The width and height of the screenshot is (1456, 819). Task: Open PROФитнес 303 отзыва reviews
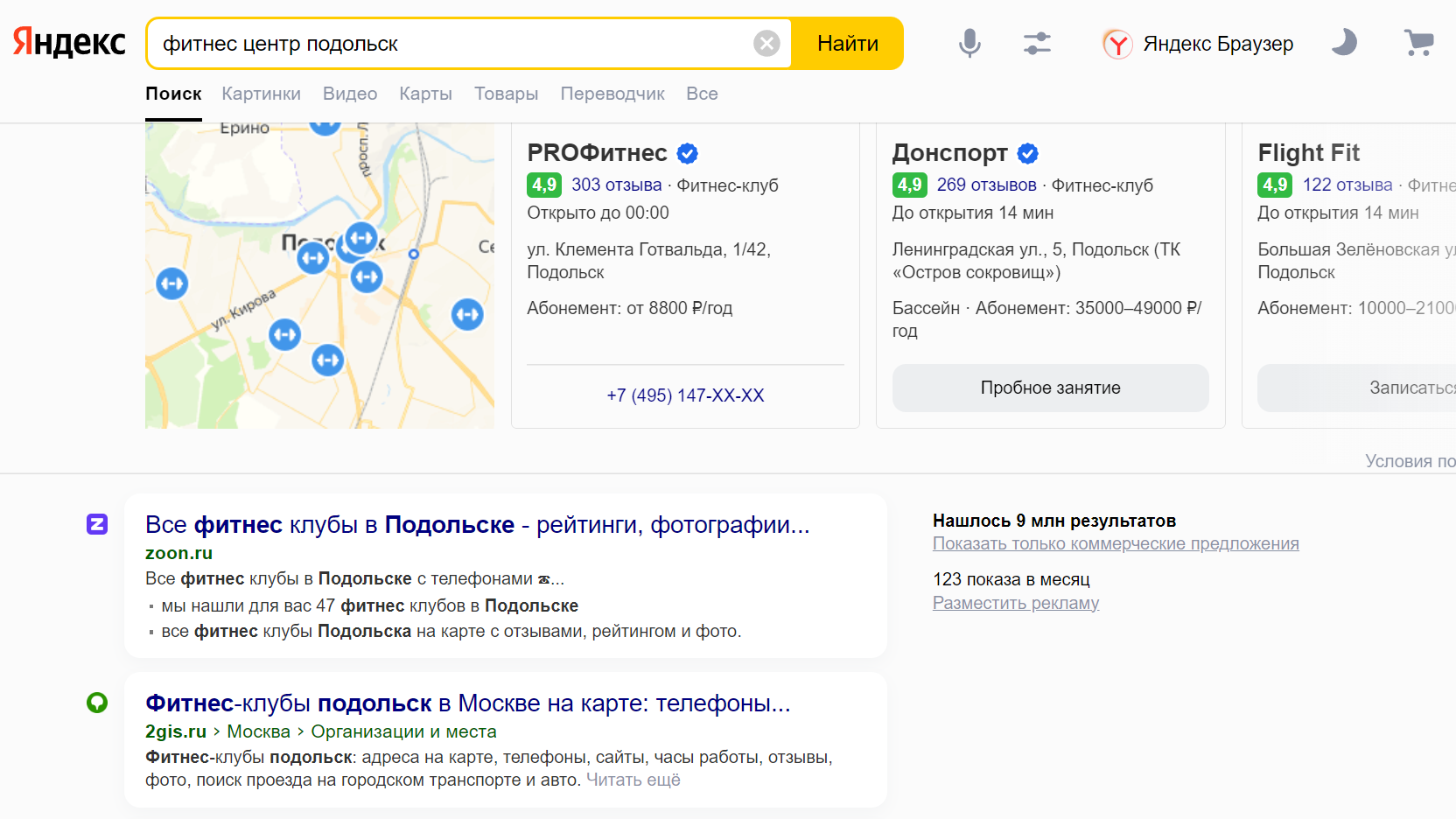(616, 185)
